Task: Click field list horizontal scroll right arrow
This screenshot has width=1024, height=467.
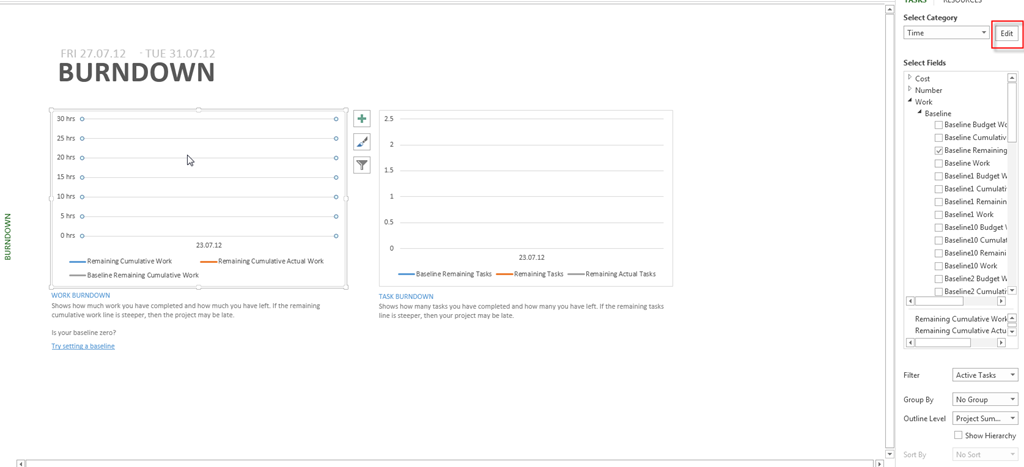Action: (1001, 301)
